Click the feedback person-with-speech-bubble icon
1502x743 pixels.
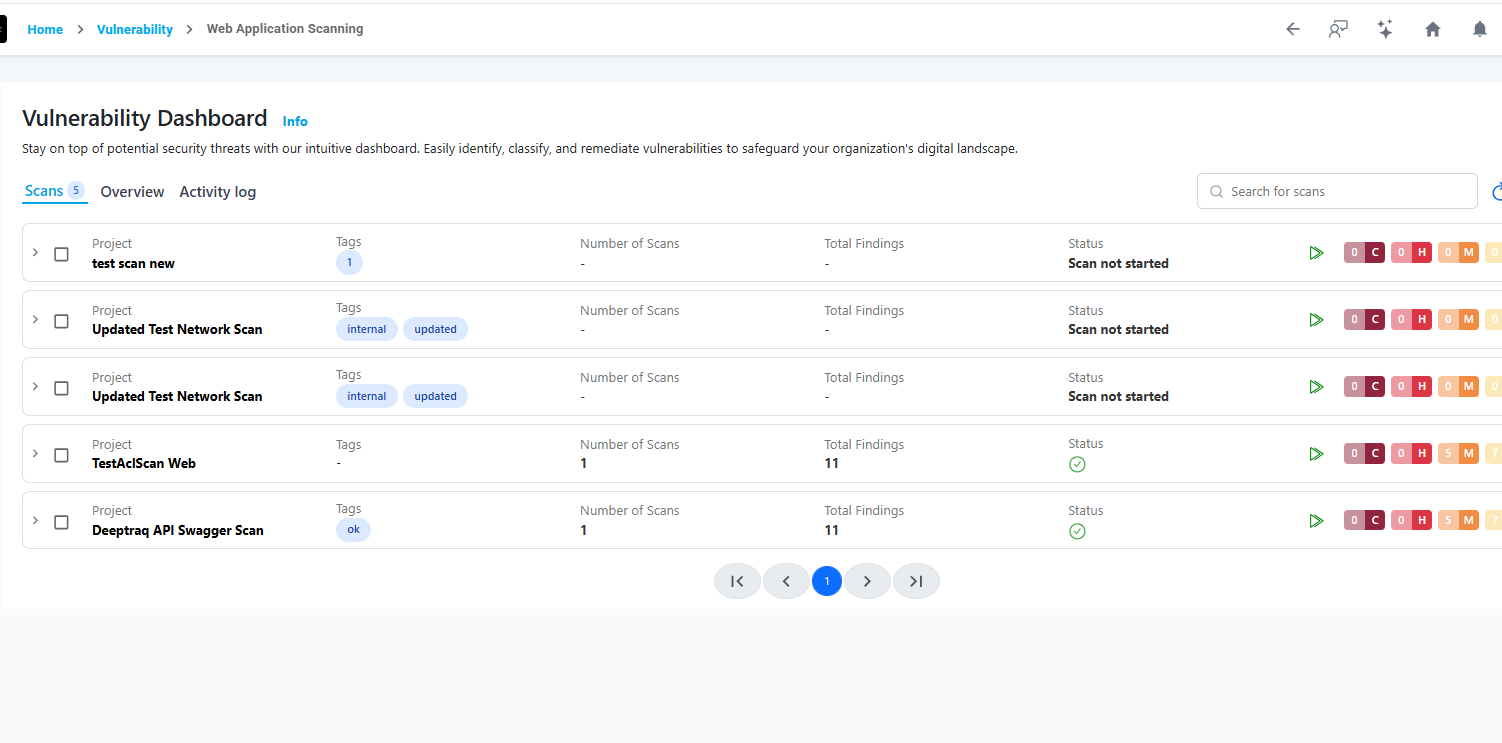tap(1338, 29)
